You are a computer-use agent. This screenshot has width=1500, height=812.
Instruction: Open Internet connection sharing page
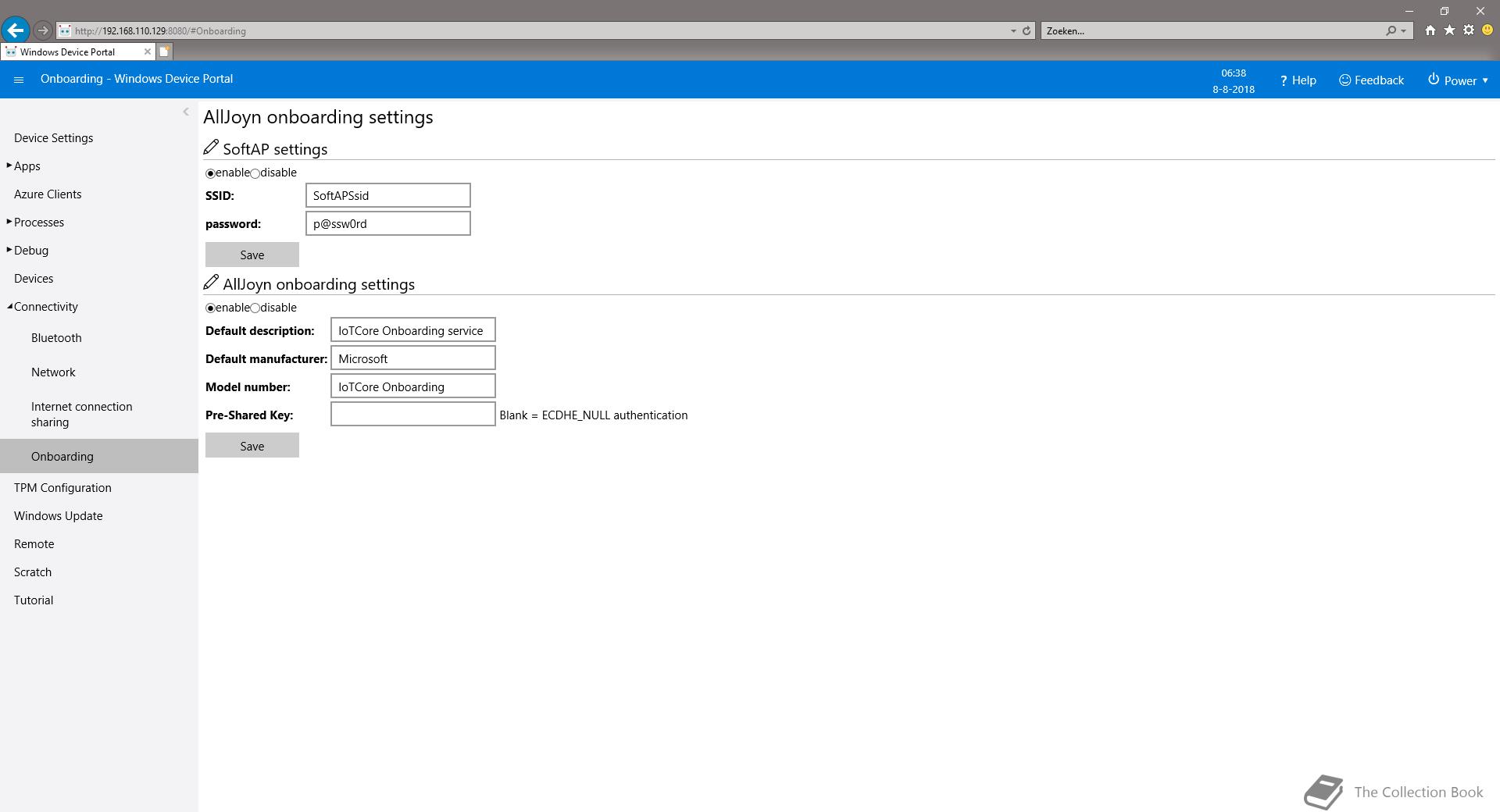[81, 415]
